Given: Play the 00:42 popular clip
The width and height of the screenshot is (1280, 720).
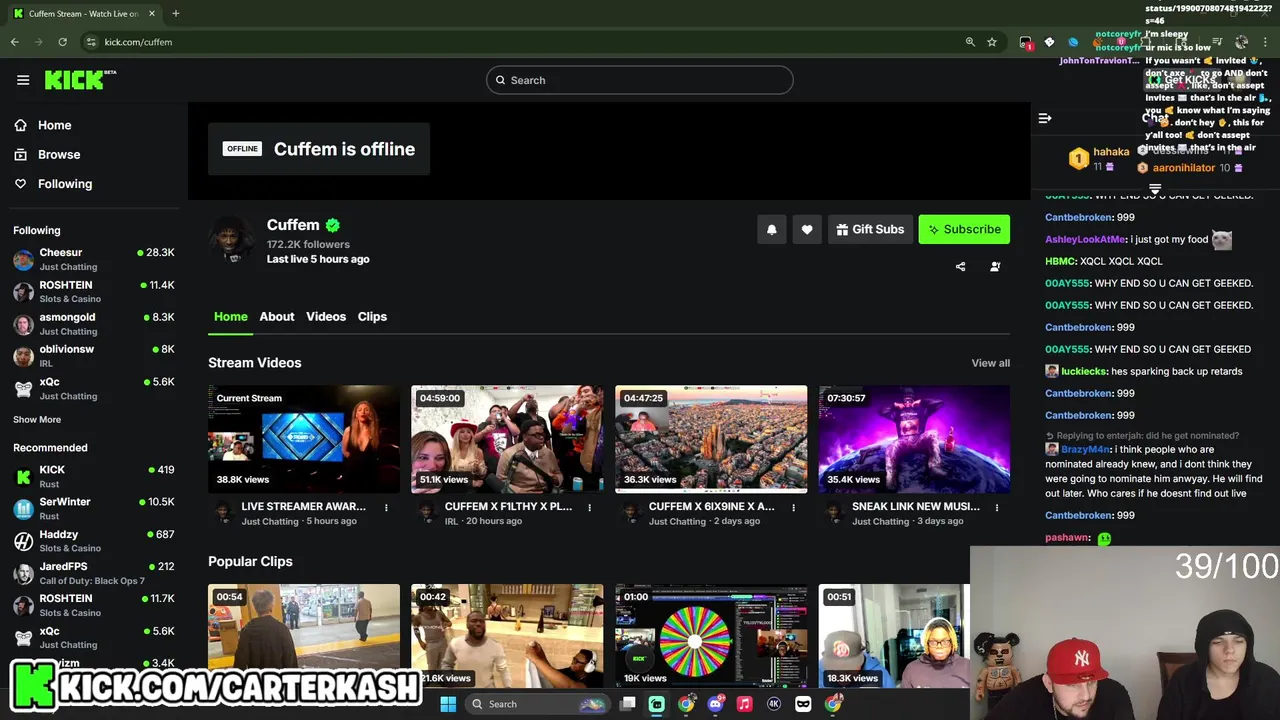Looking at the screenshot, I should (x=507, y=636).
